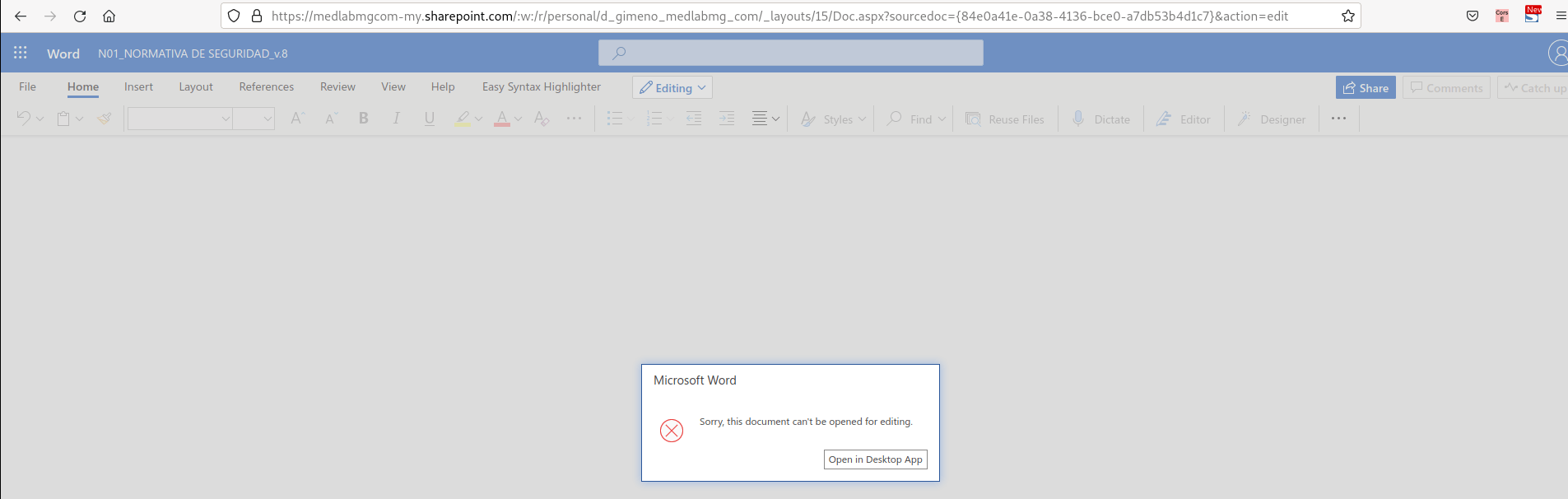Image resolution: width=1568 pixels, height=499 pixels.
Task: Open the Pocket save icon
Action: click(1473, 16)
